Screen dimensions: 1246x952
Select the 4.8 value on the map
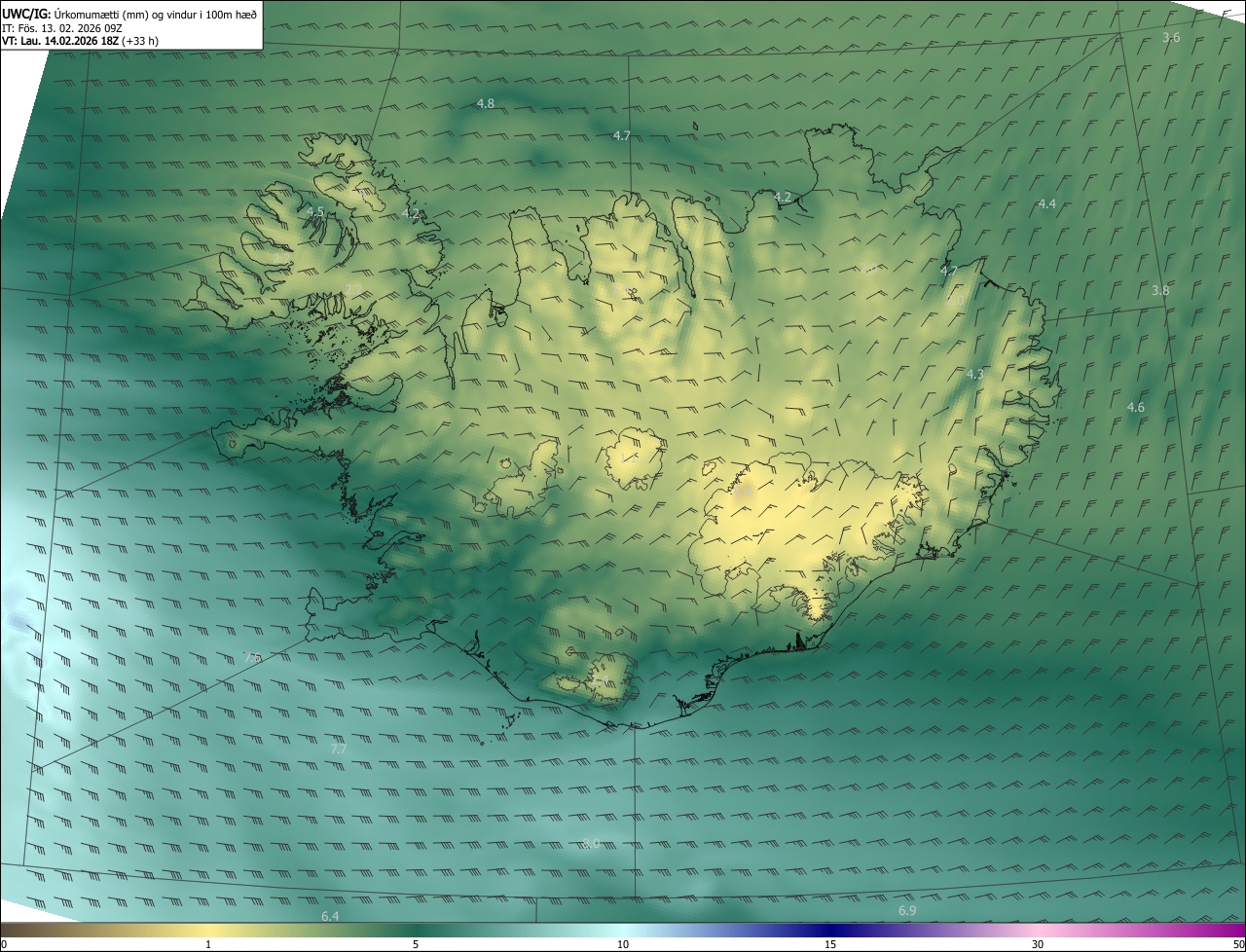[x=485, y=103]
